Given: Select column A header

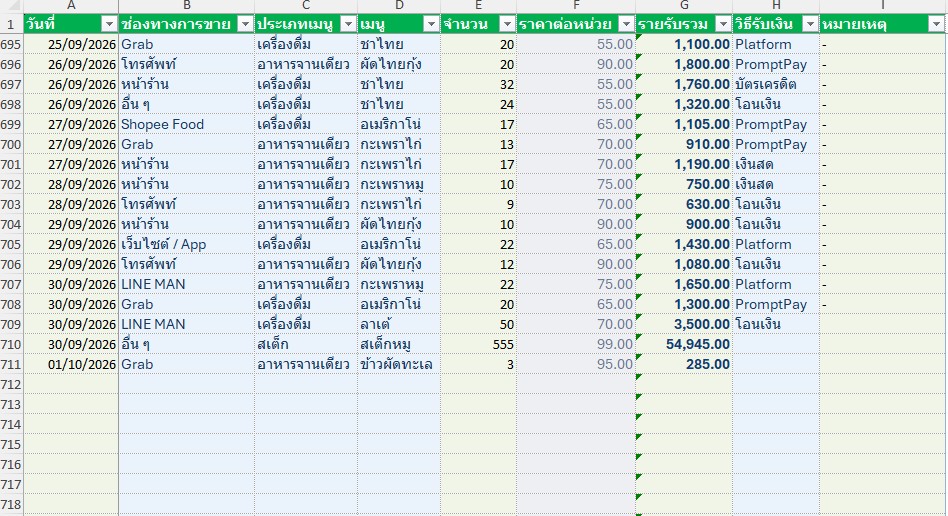Looking at the screenshot, I should point(71,6).
